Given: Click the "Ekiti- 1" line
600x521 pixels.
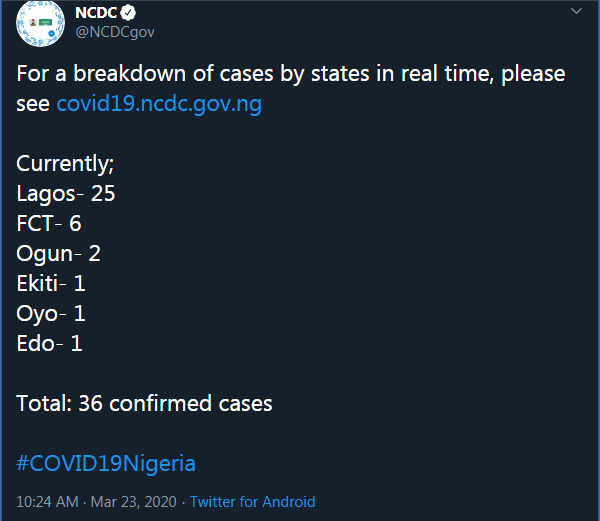Looking at the screenshot, I should [x=51, y=283].
